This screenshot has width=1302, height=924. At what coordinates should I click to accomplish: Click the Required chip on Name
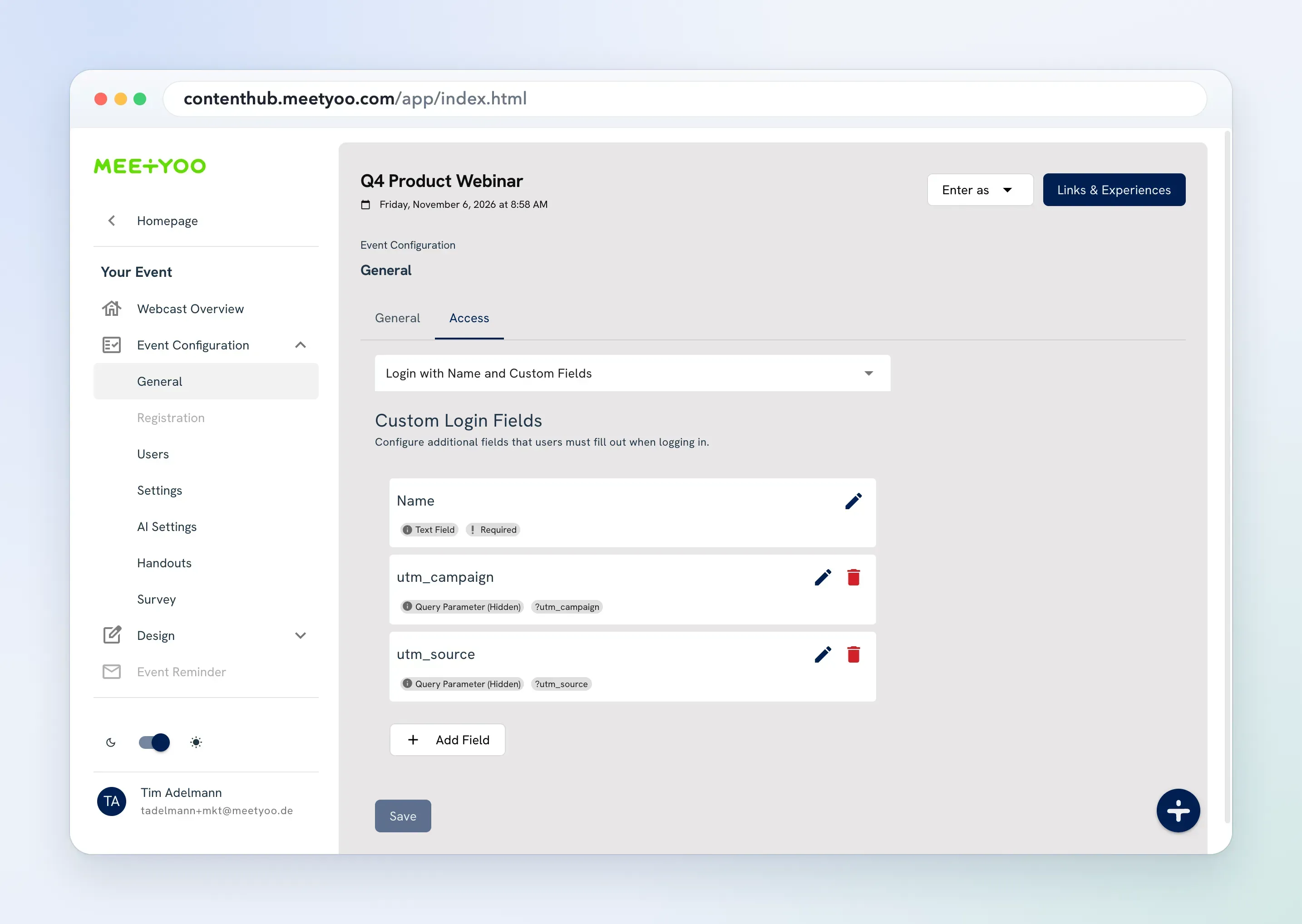coord(493,530)
